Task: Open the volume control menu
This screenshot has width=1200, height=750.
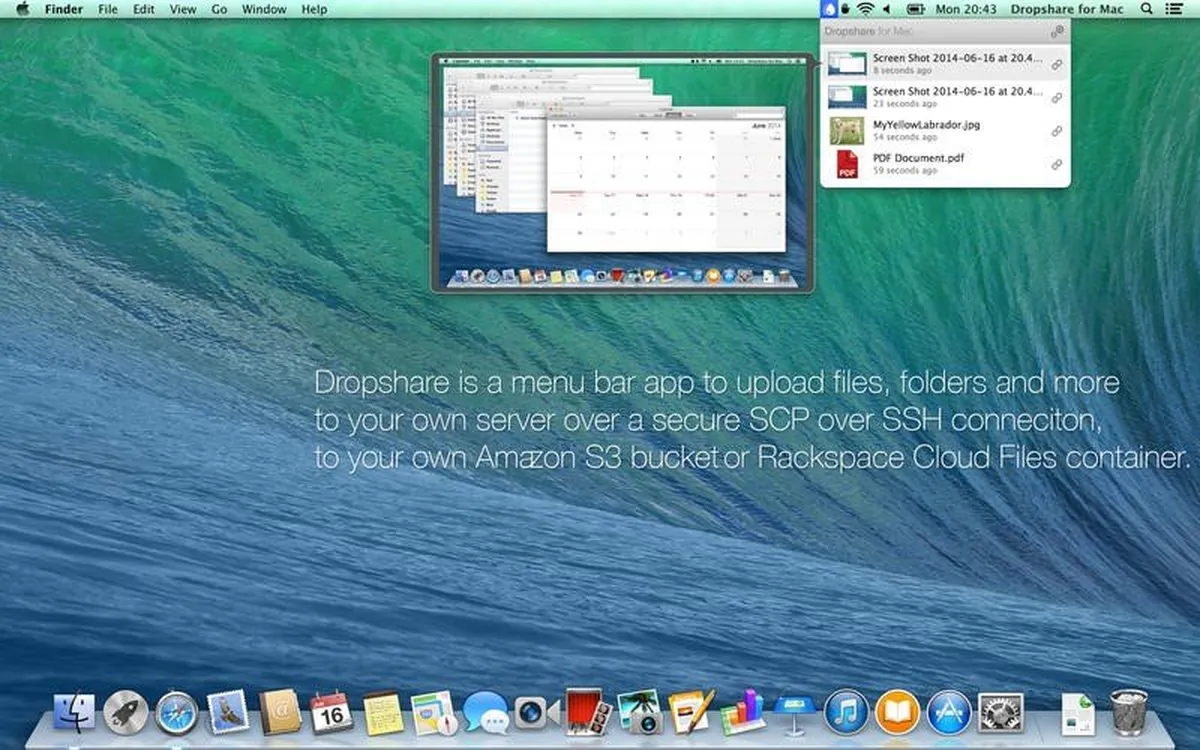Action: point(886,9)
